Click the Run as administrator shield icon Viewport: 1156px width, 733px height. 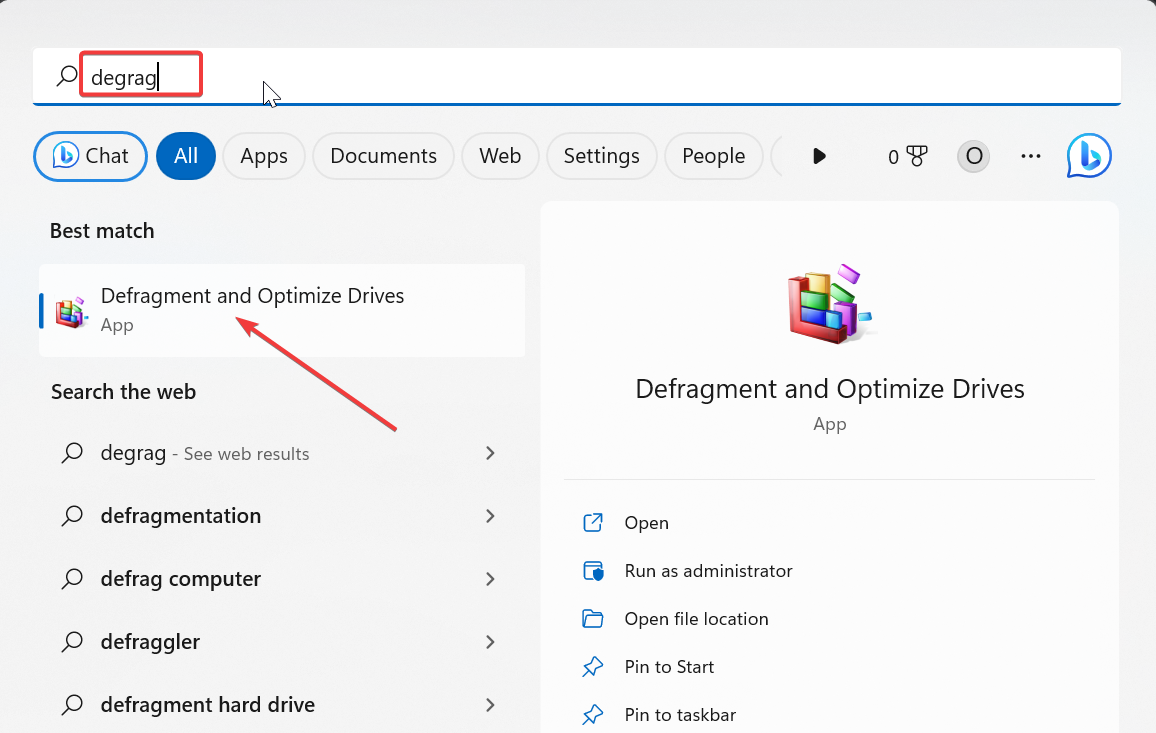pyautogui.click(x=594, y=571)
